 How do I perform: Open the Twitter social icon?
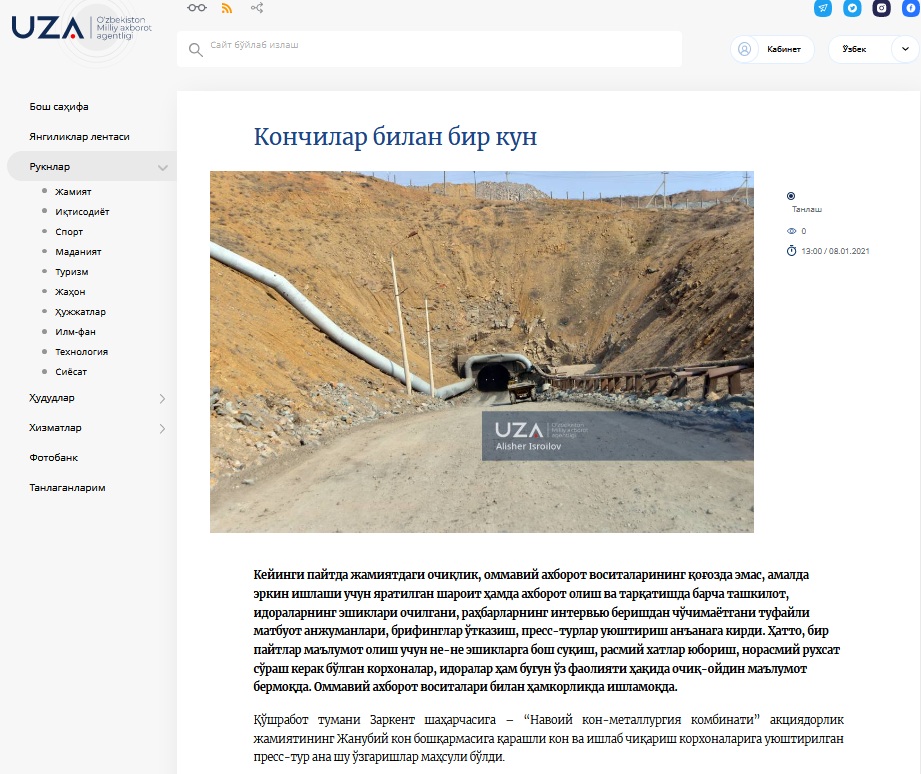point(852,8)
